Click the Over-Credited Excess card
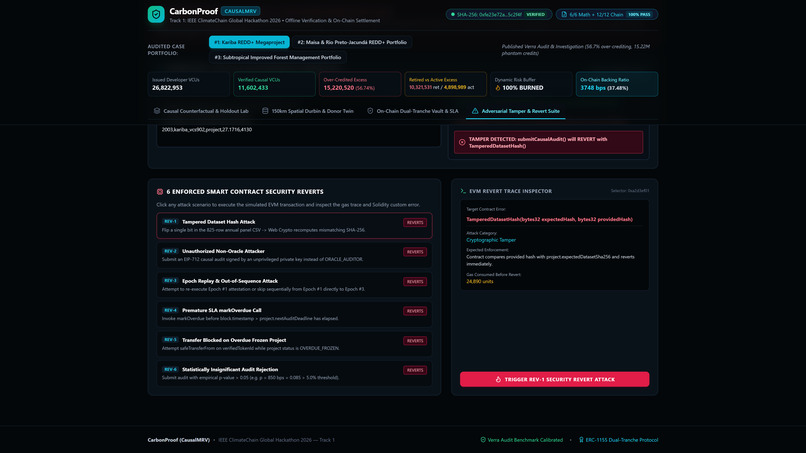Screen dimensions: 806x453 pos(360,84)
